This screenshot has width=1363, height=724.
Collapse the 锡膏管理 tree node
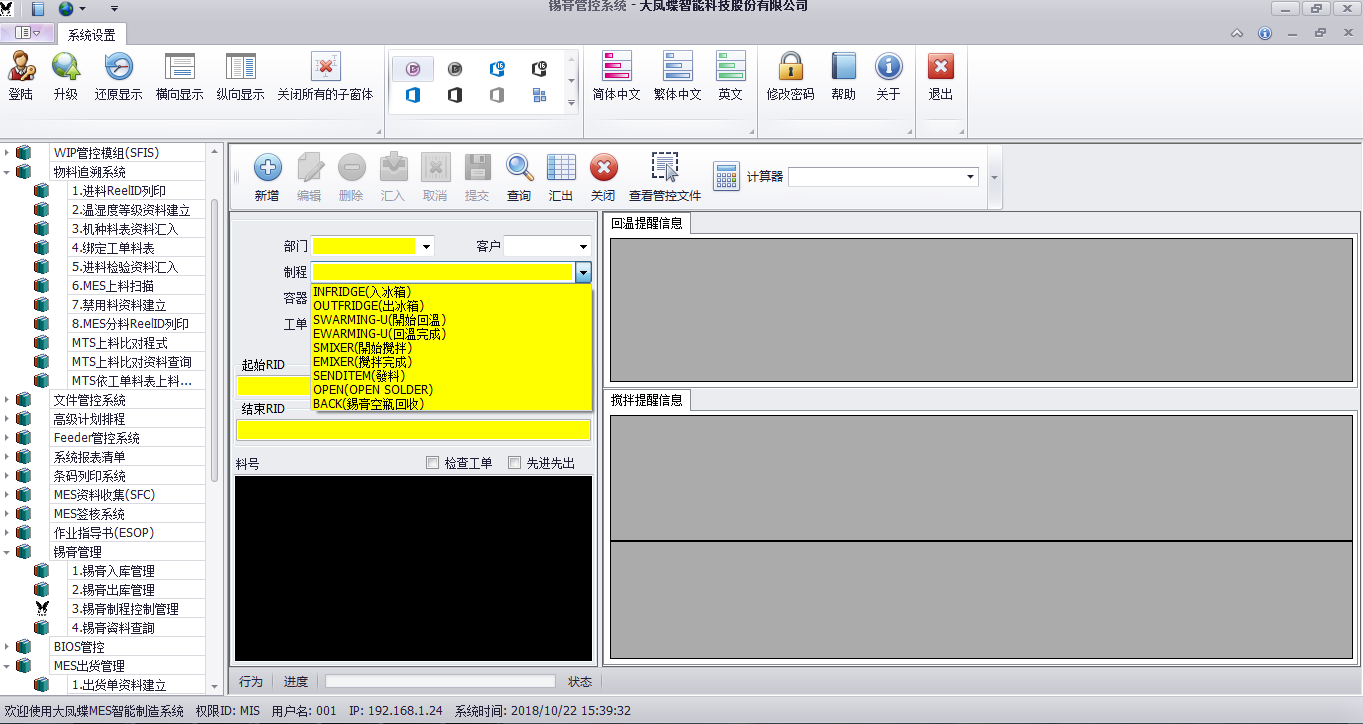tap(6, 552)
